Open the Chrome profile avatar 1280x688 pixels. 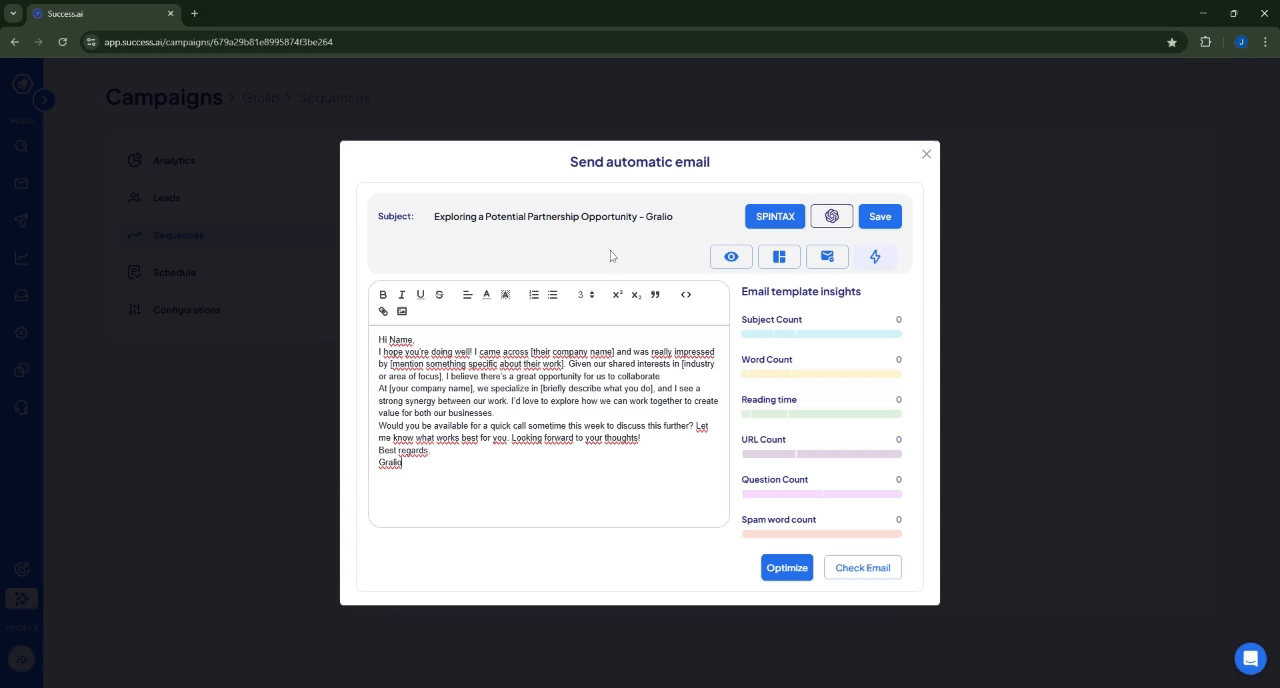tap(1241, 42)
